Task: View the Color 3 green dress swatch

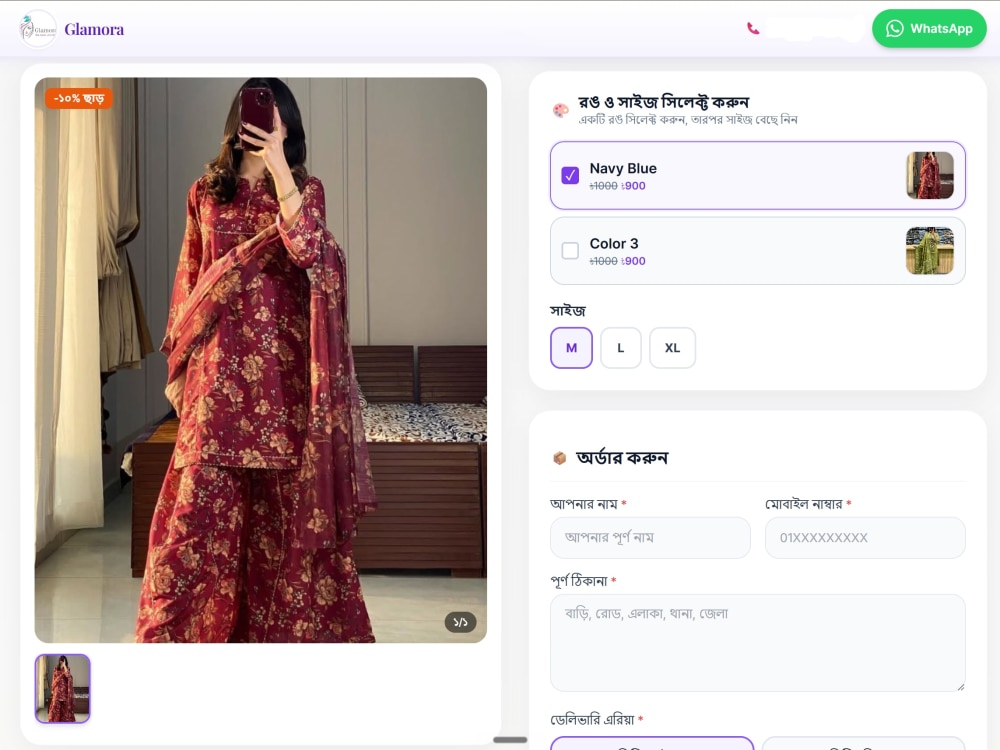Action: (x=930, y=251)
